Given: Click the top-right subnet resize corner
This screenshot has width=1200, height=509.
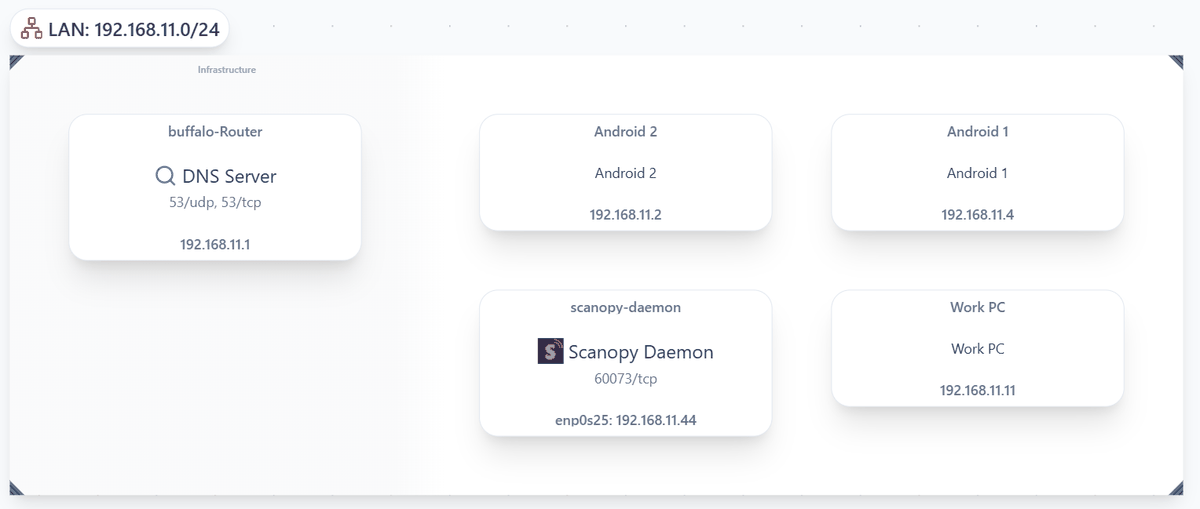Looking at the screenshot, I should [1176, 62].
